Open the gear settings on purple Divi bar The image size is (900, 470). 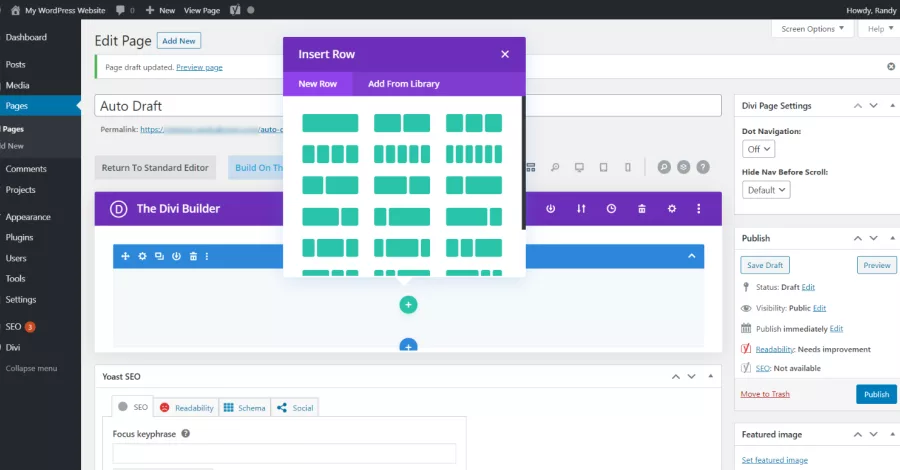[672, 208]
